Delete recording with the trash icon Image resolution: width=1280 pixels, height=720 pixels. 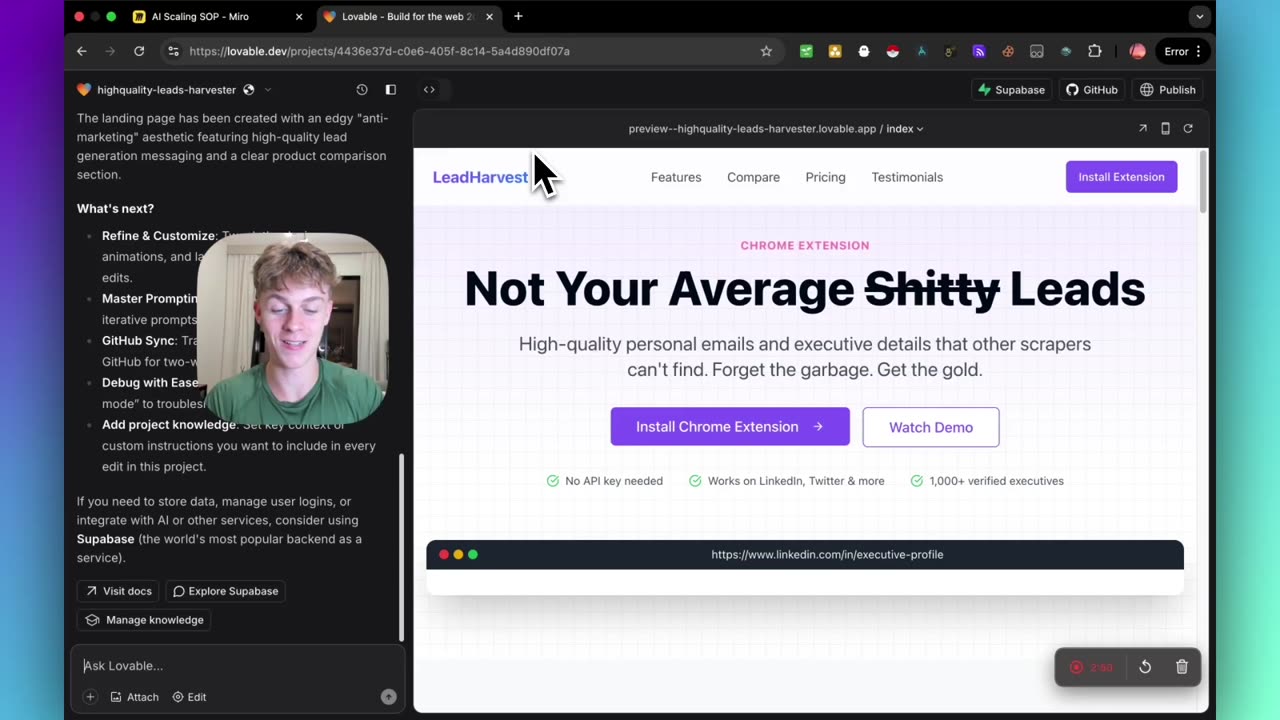pyautogui.click(x=1182, y=667)
